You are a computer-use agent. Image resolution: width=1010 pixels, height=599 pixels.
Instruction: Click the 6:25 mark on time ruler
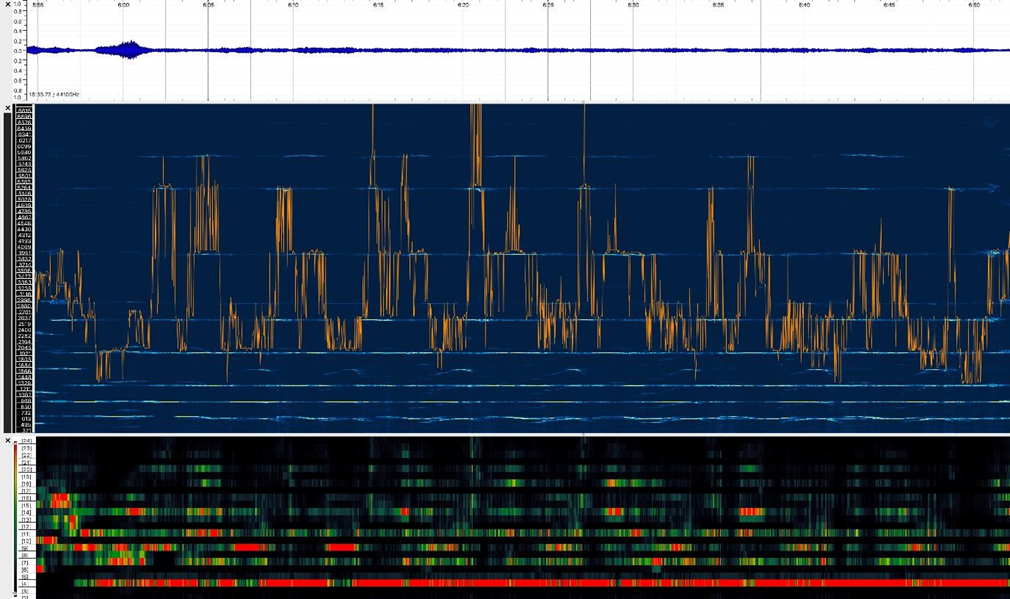click(x=548, y=5)
